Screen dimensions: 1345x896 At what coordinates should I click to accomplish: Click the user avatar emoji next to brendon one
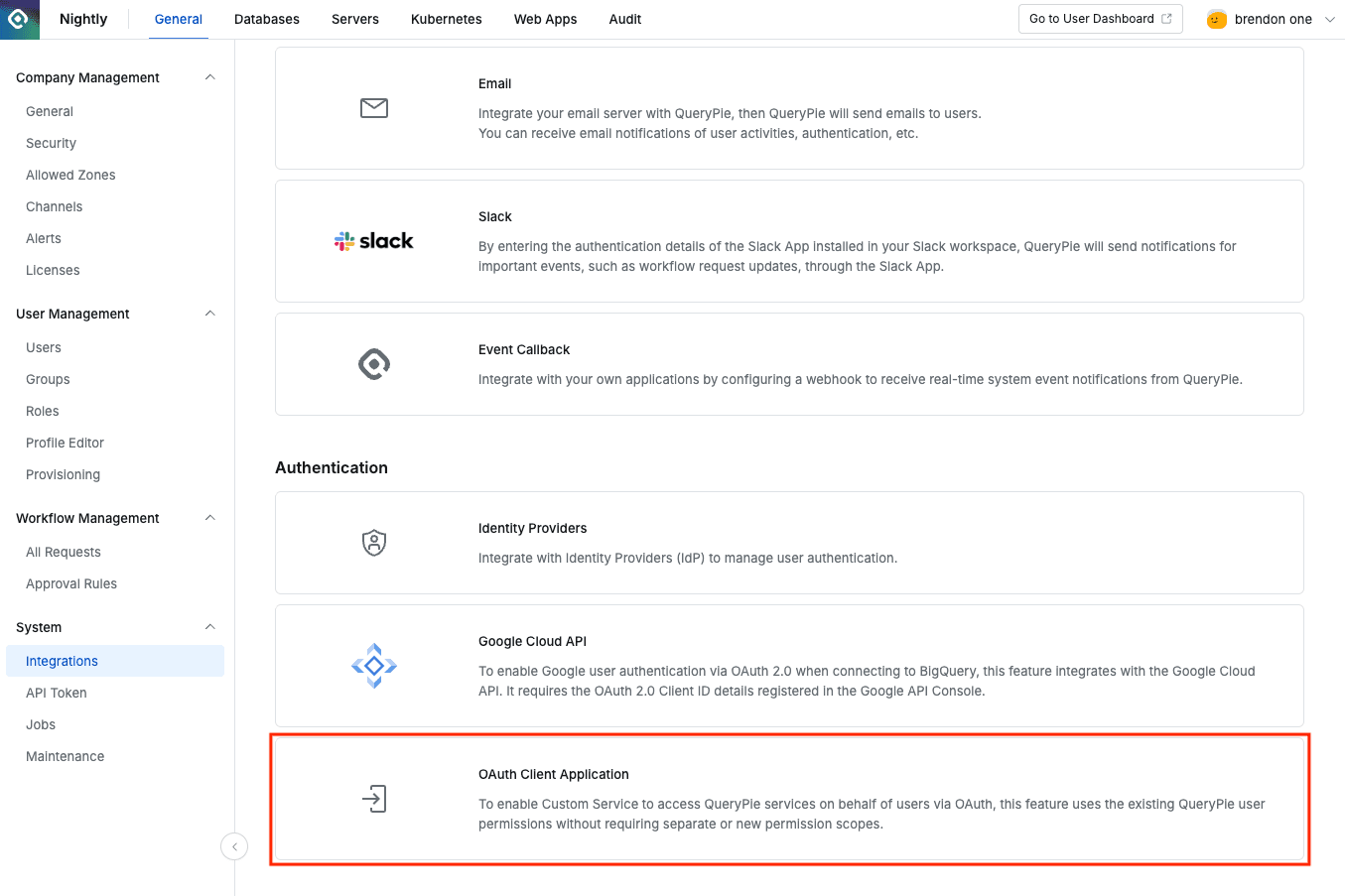point(1216,19)
